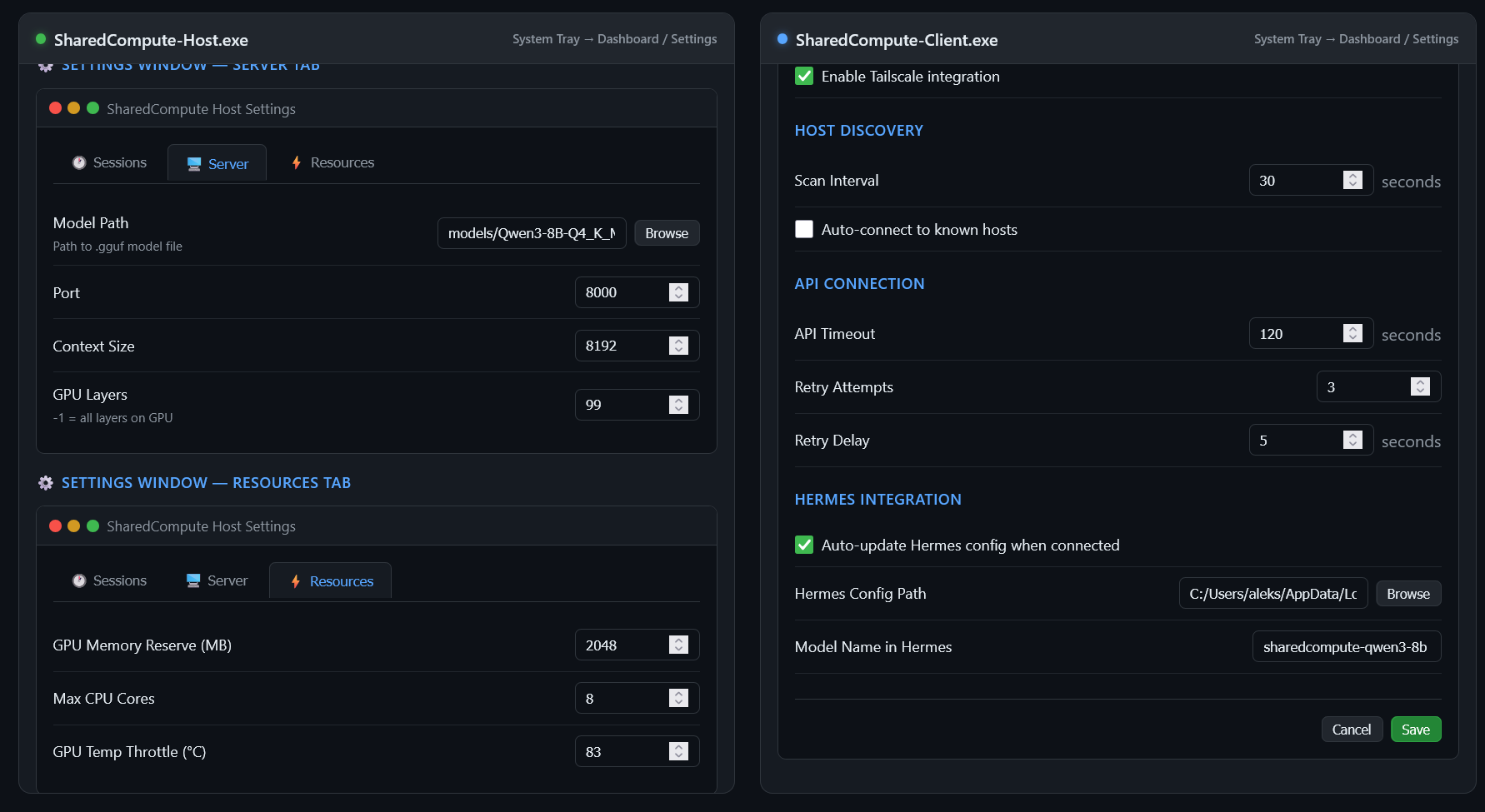
Task: Click the Scan Interval spinner arrows
Action: tap(1352, 180)
